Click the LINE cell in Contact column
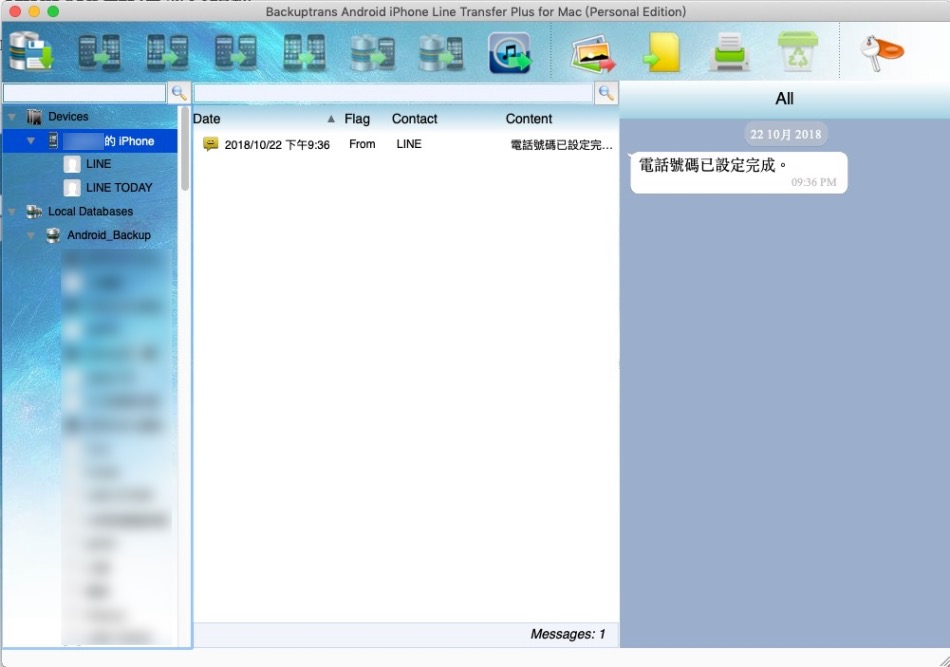The image size is (950, 667). coord(409,144)
